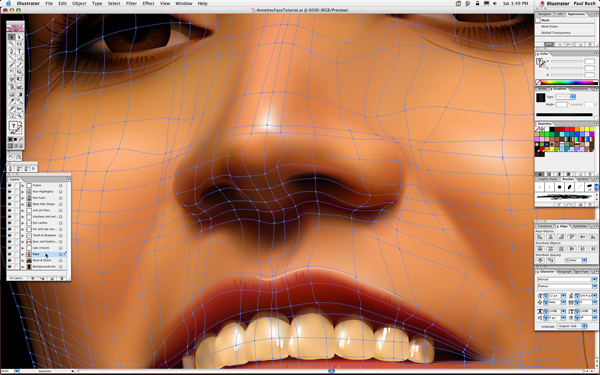Open the File menu
The height and width of the screenshot is (375, 600).
click(x=49, y=3)
